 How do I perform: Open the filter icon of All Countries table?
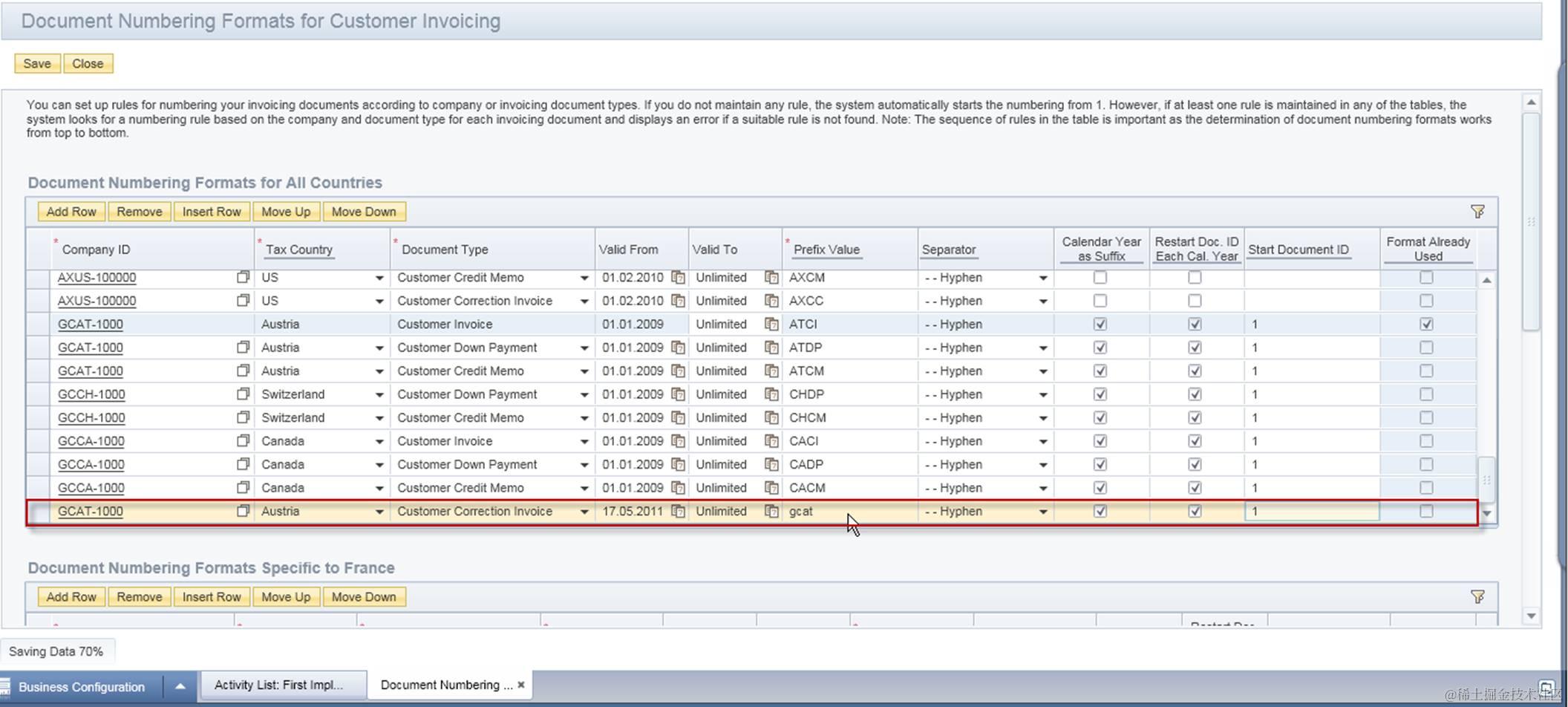pos(1477,212)
